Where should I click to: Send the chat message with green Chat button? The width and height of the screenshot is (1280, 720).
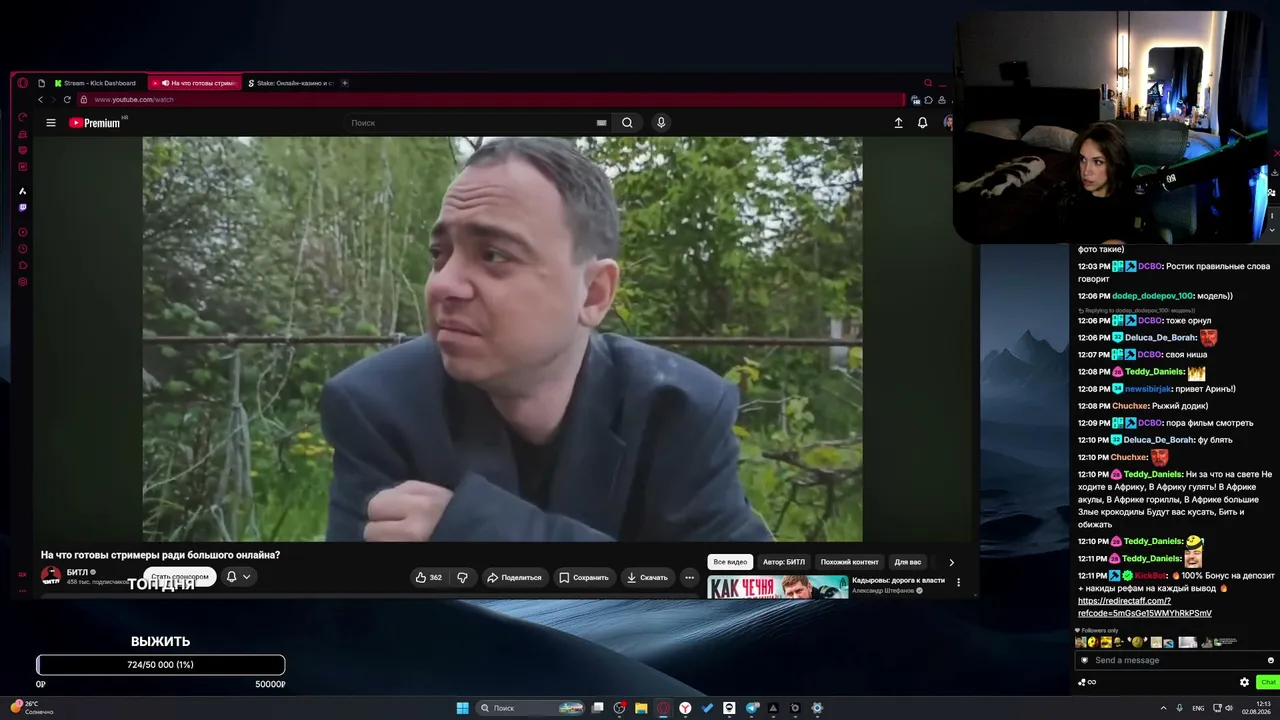(x=1268, y=682)
